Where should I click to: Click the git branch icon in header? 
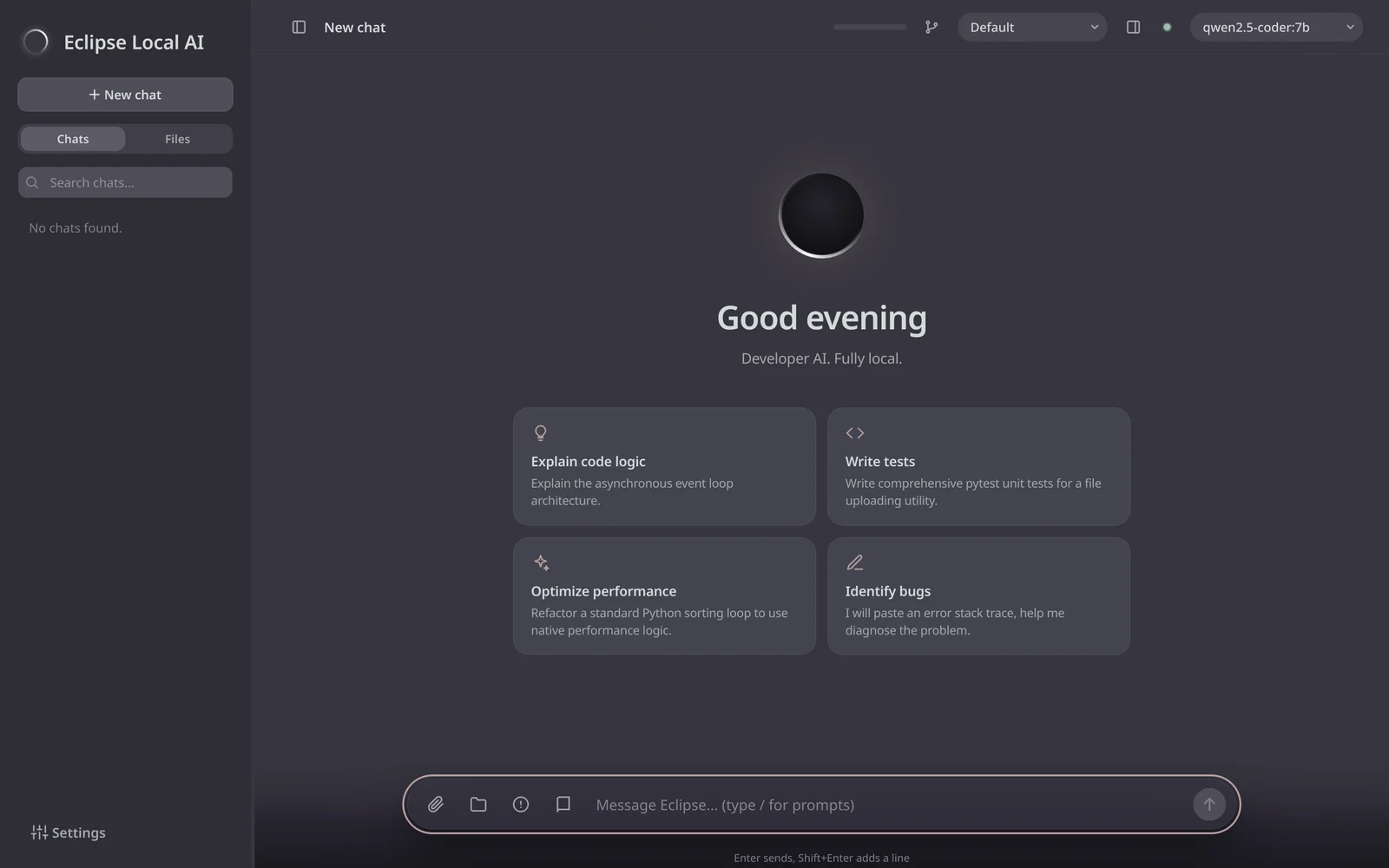tap(931, 28)
